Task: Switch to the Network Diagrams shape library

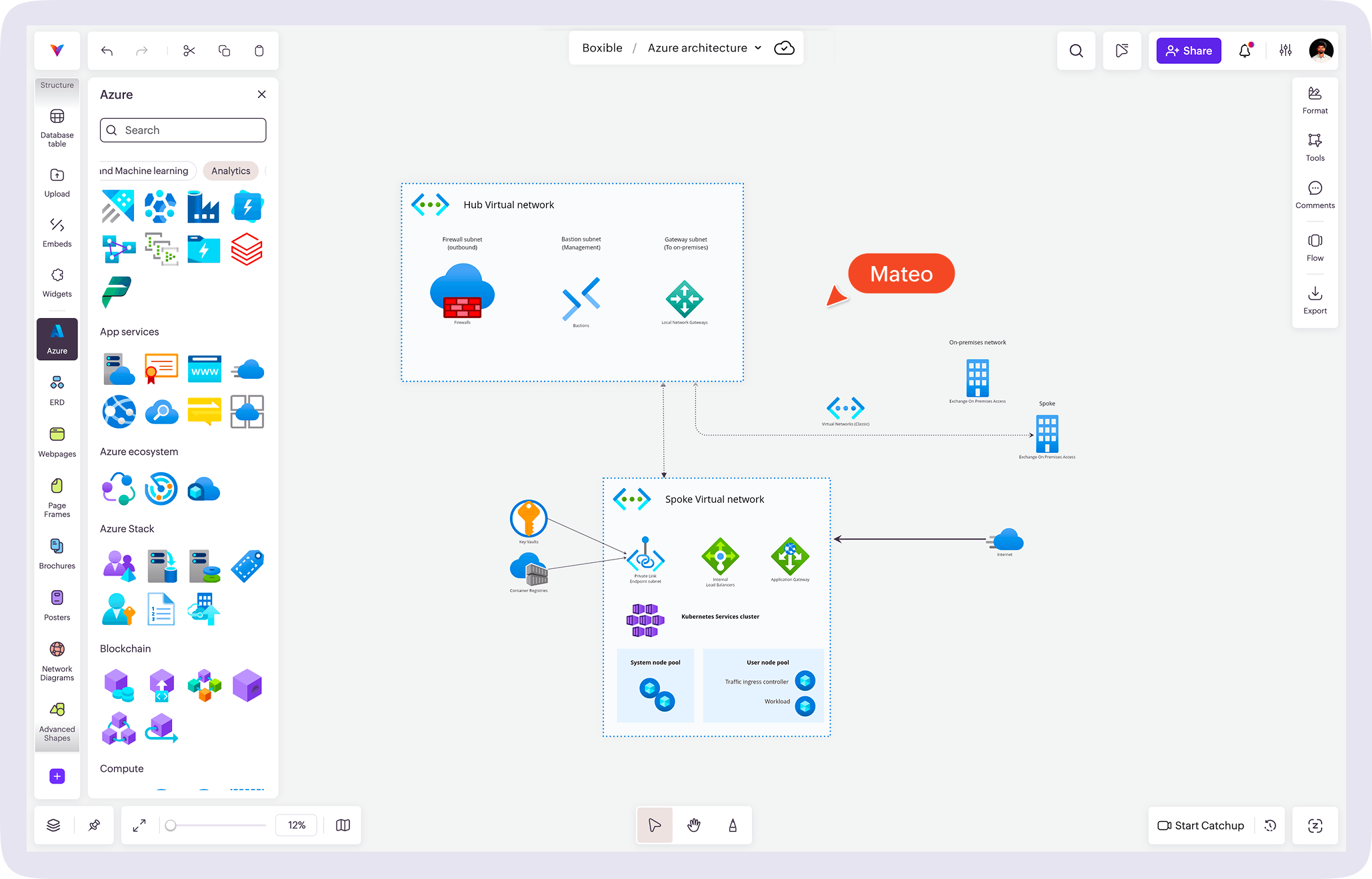Action: [x=57, y=660]
